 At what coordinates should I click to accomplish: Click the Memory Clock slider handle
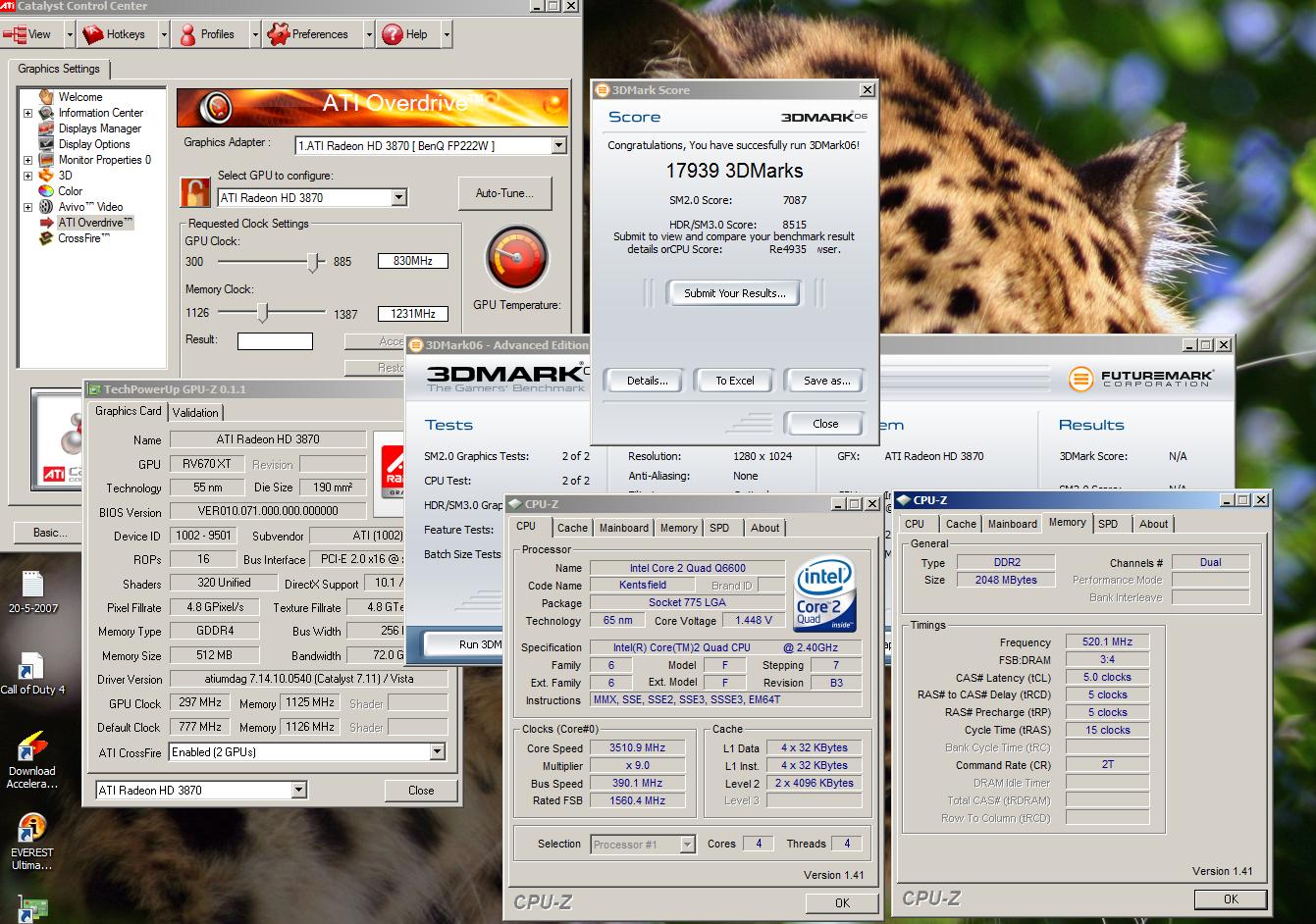tap(262, 313)
